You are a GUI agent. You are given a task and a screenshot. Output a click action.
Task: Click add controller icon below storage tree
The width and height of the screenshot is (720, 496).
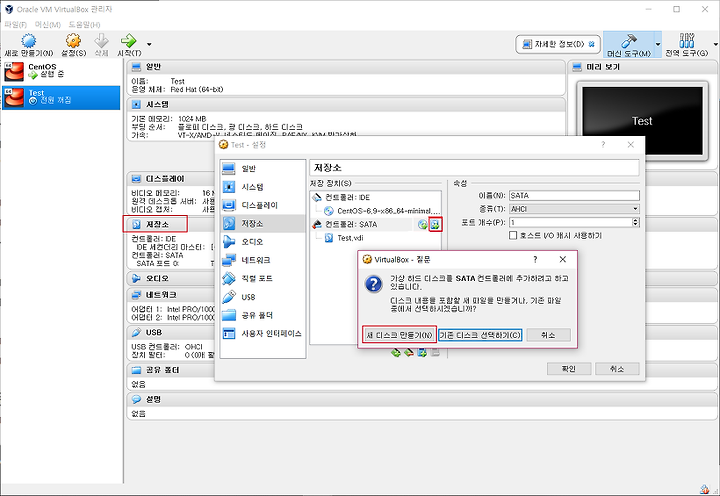coord(396,353)
